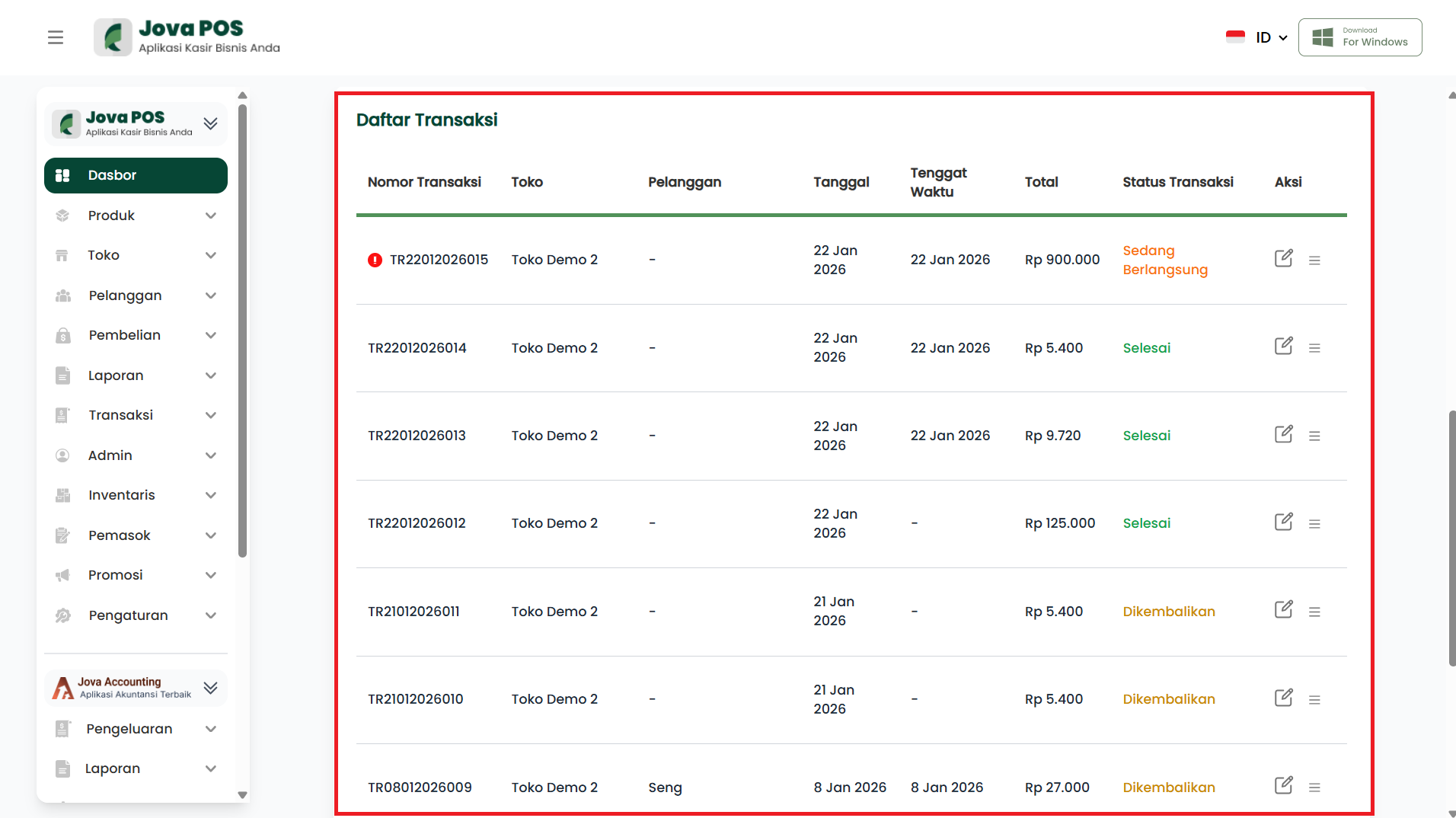Expand the Inventaris sidebar menu
The width and height of the screenshot is (1456, 818).
tap(136, 495)
